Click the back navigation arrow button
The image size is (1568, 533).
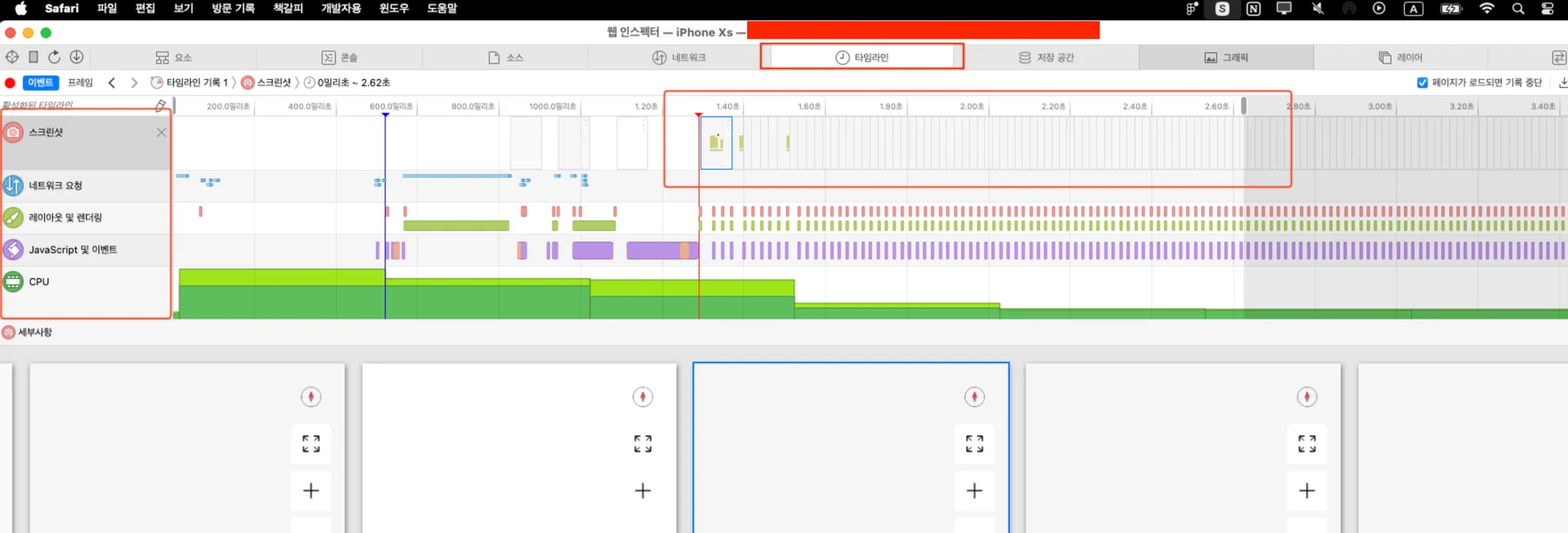pyautogui.click(x=112, y=82)
